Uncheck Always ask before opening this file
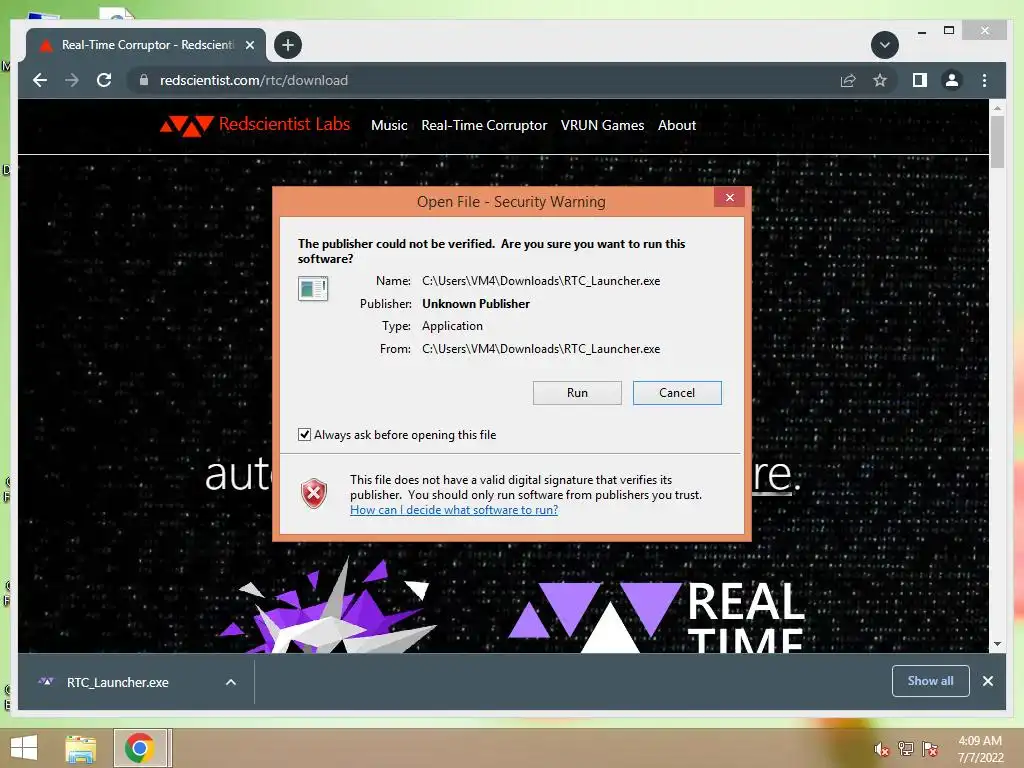 304,435
